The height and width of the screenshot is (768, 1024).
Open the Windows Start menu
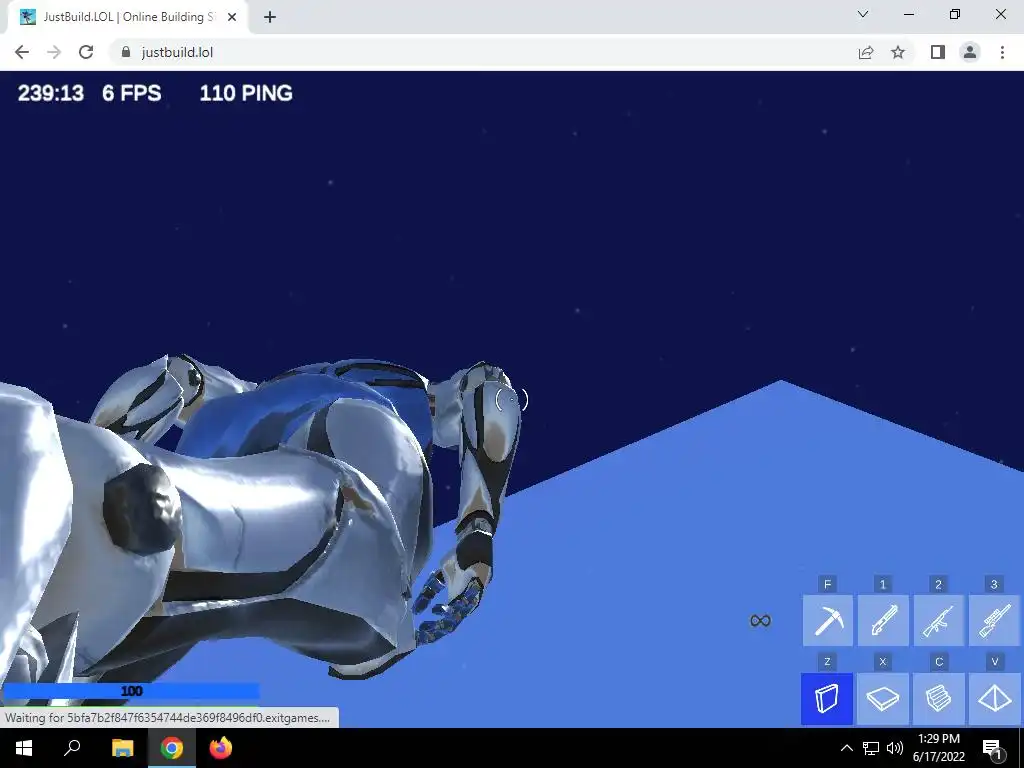coord(24,748)
